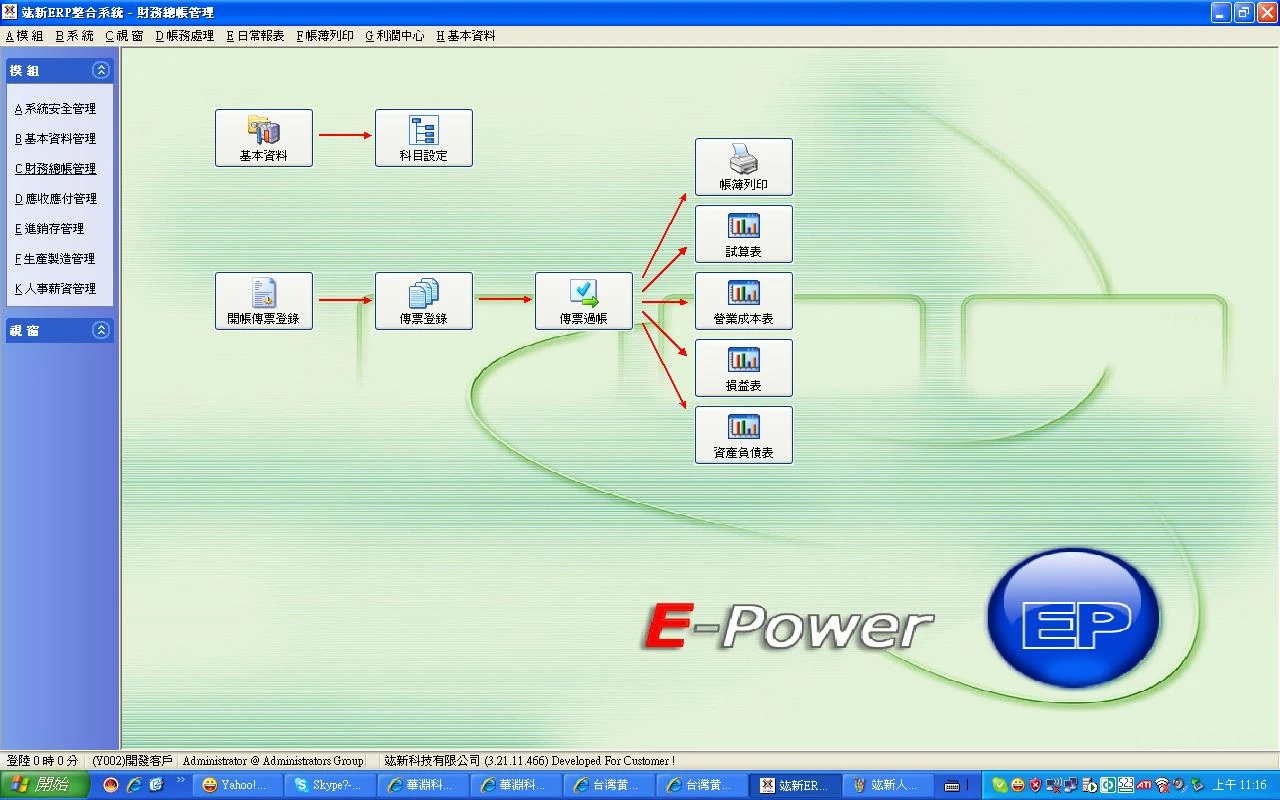Image resolution: width=1280 pixels, height=800 pixels.
Task: Open the F 帳簿列印 menu
Action: pos(325,36)
